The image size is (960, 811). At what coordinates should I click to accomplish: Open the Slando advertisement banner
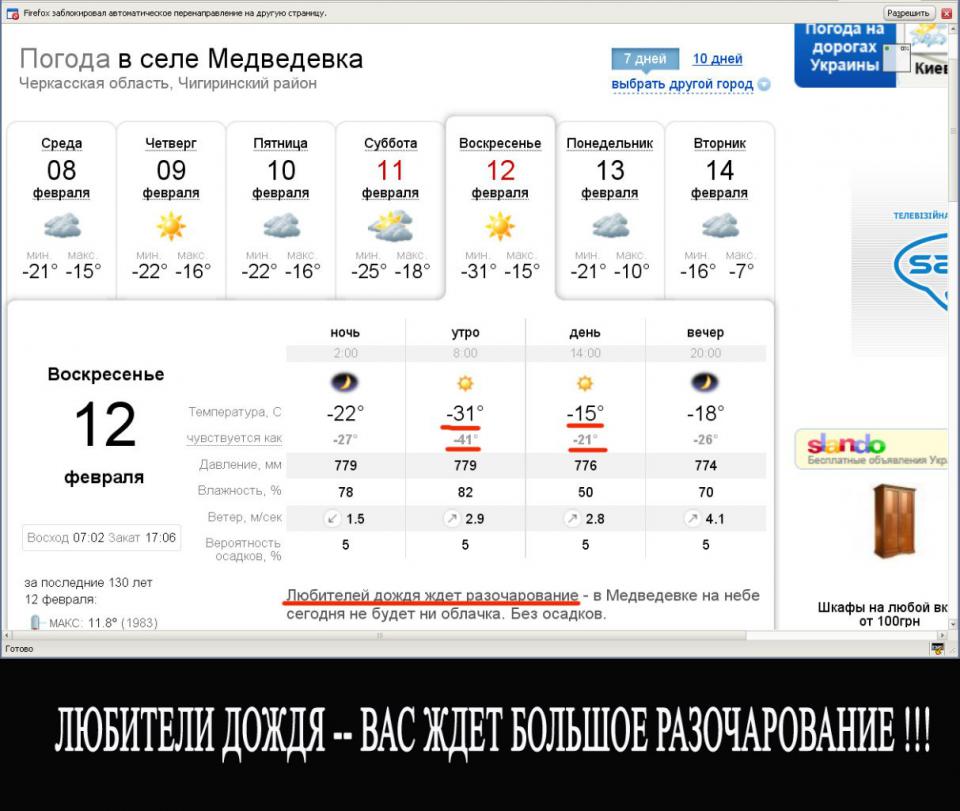tap(870, 448)
